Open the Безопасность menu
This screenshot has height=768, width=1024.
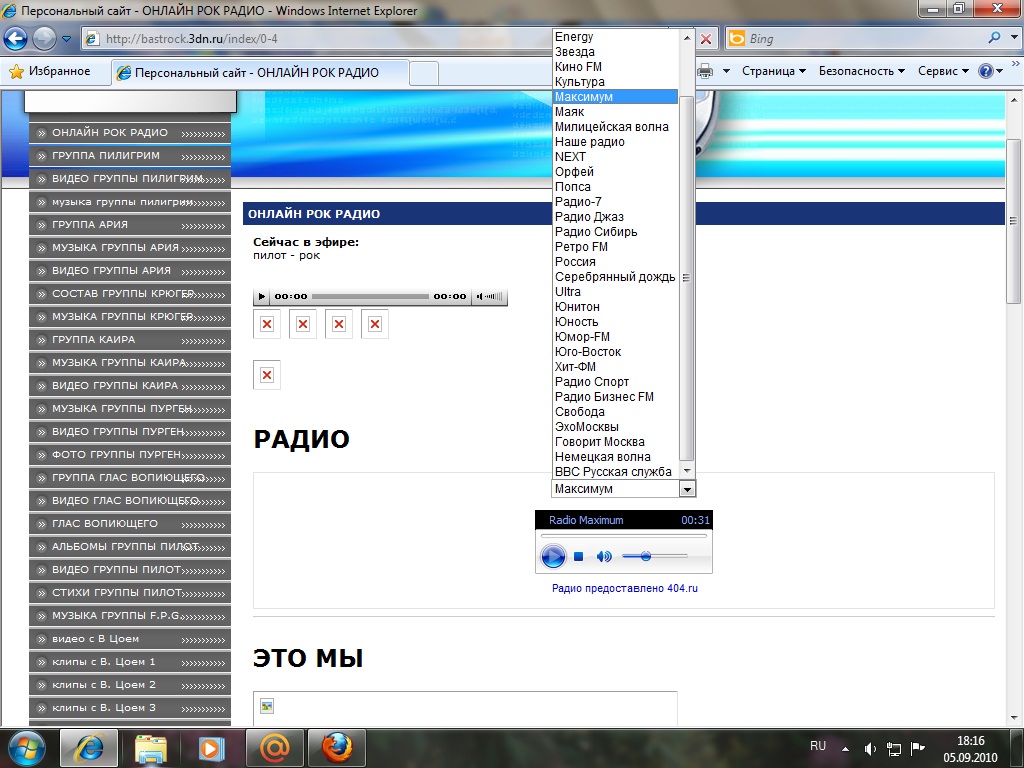click(861, 71)
